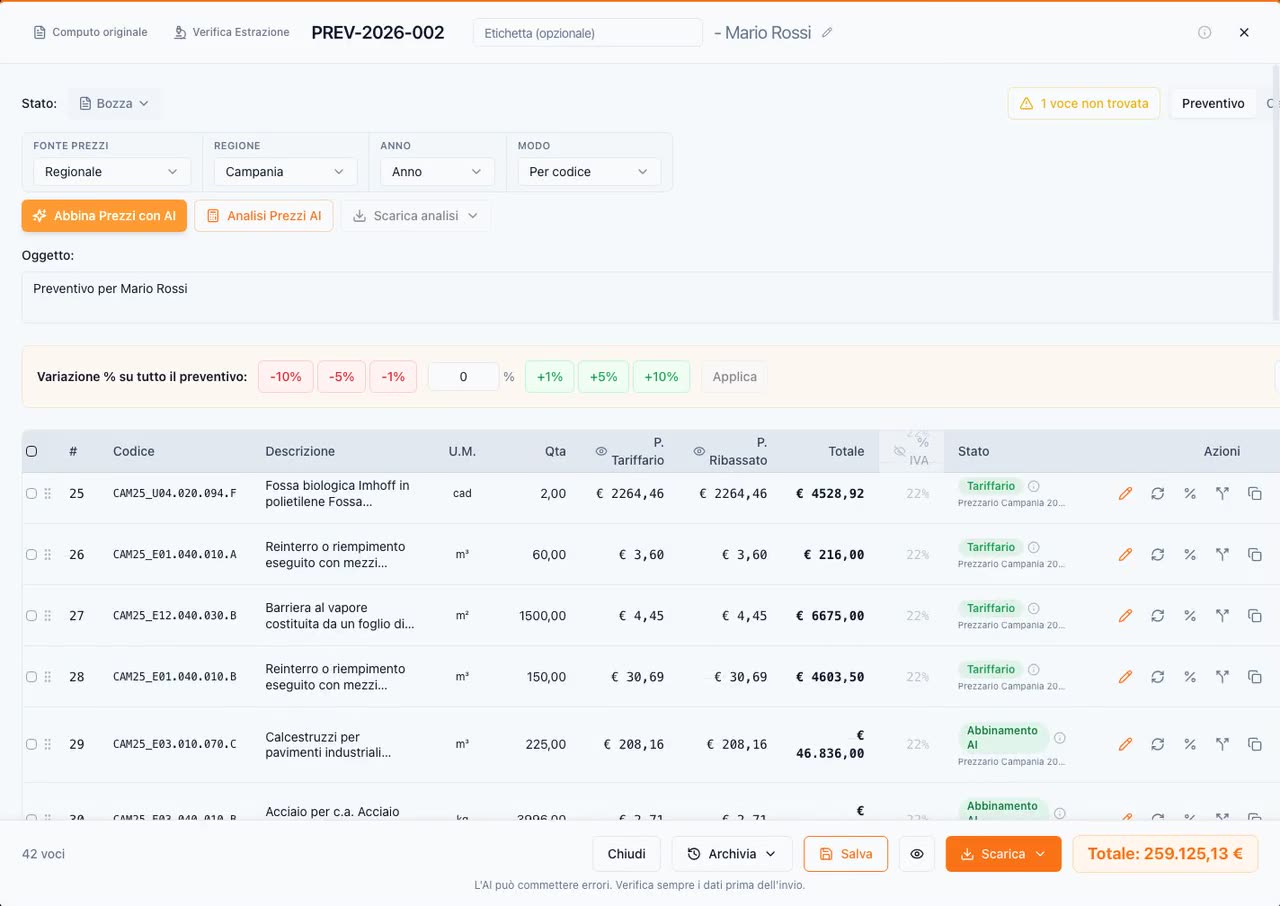The height and width of the screenshot is (906, 1280).
Task: Open the info icon in the header
Action: tap(1205, 32)
